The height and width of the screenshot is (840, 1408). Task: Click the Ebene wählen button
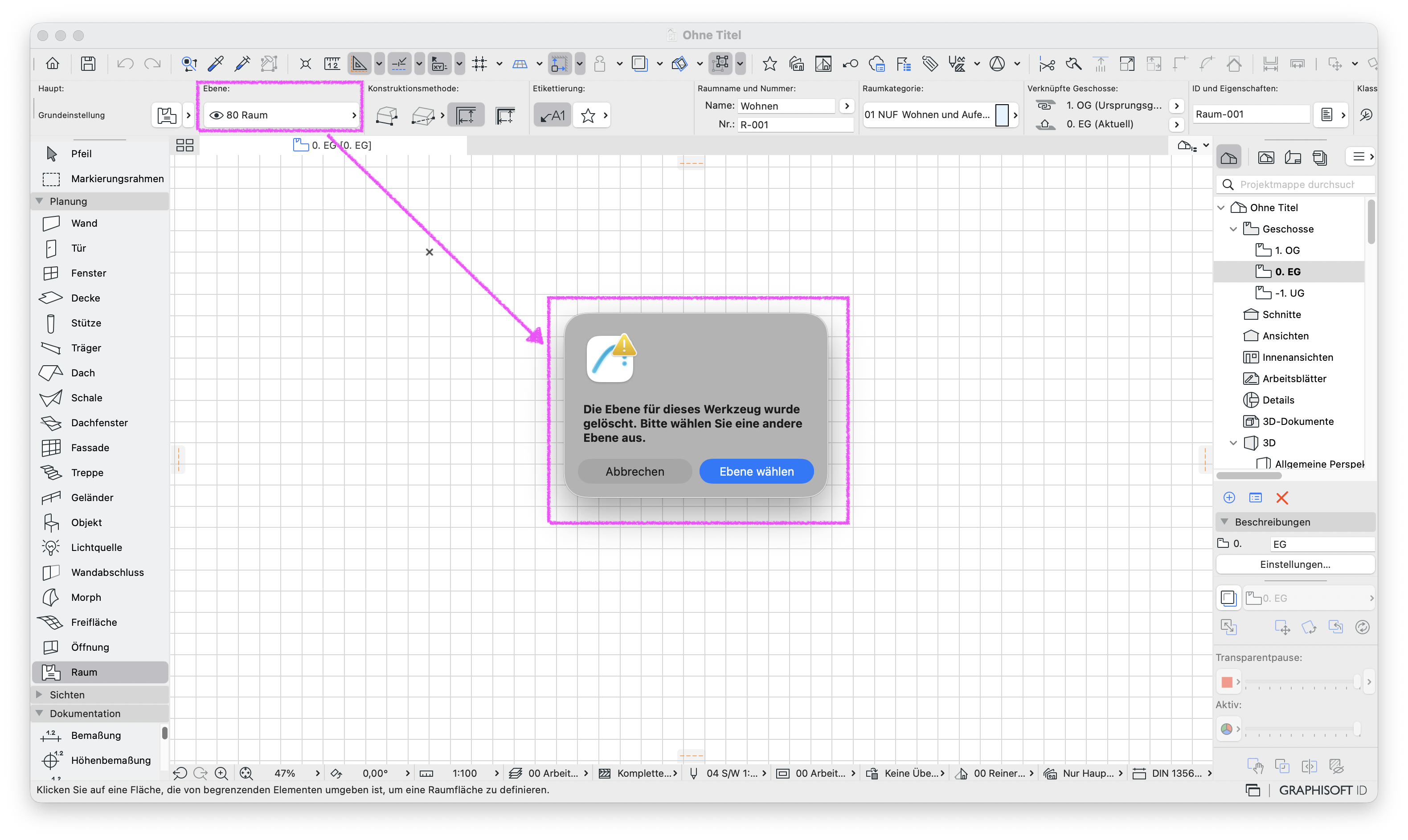(756, 471)
